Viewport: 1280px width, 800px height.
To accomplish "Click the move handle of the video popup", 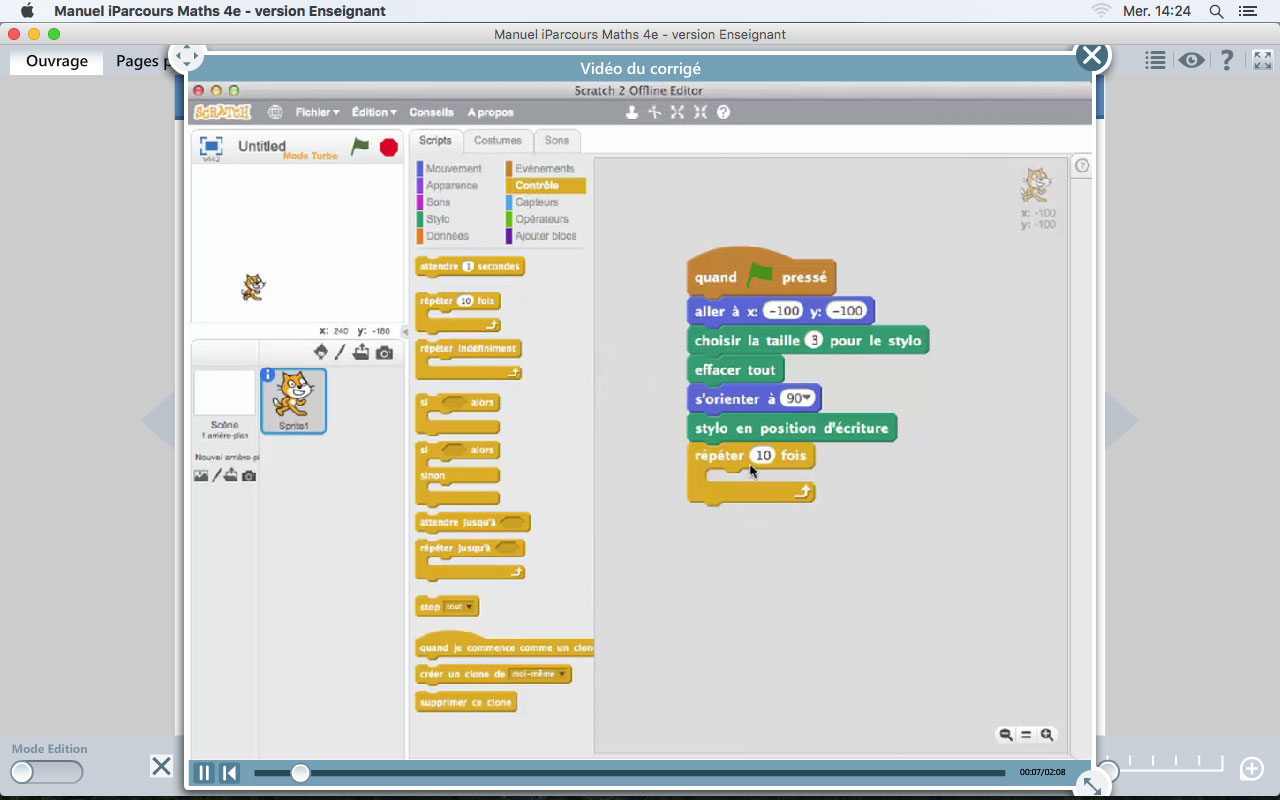I will pyautogui.click(x=187, y=56).
